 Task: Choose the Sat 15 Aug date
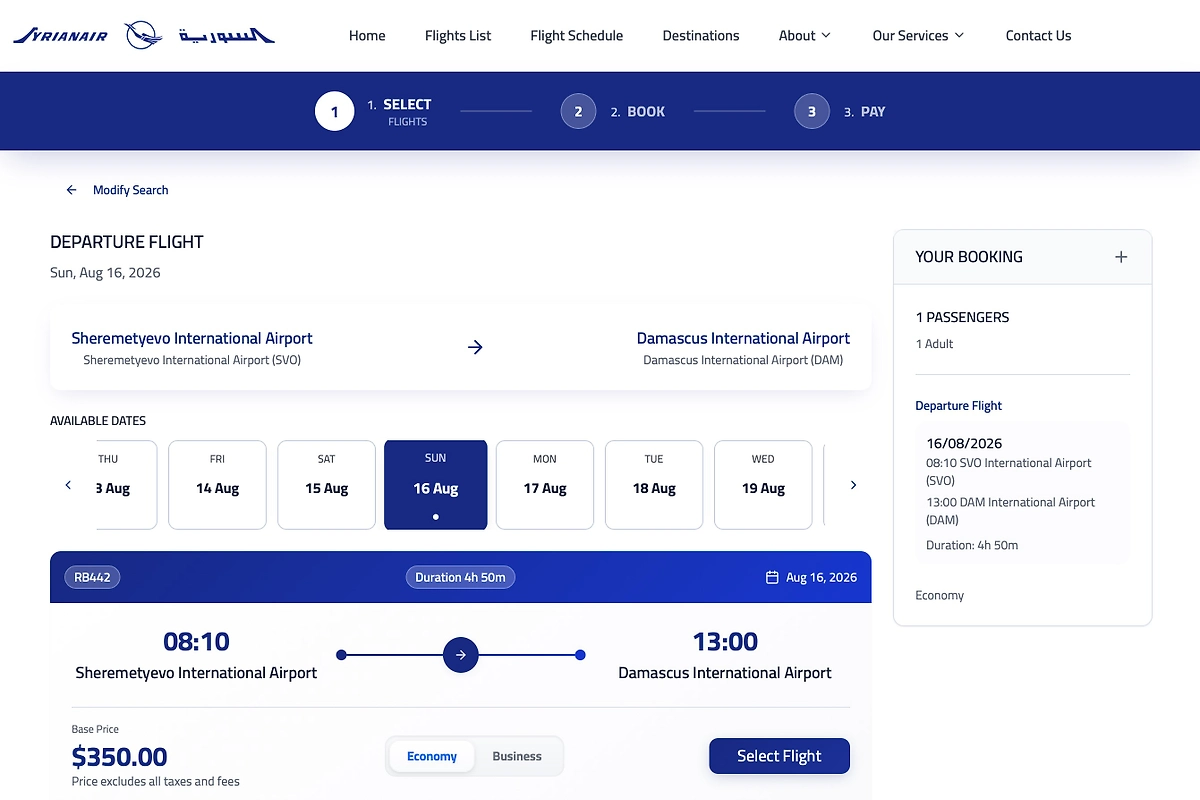[327, 485]
